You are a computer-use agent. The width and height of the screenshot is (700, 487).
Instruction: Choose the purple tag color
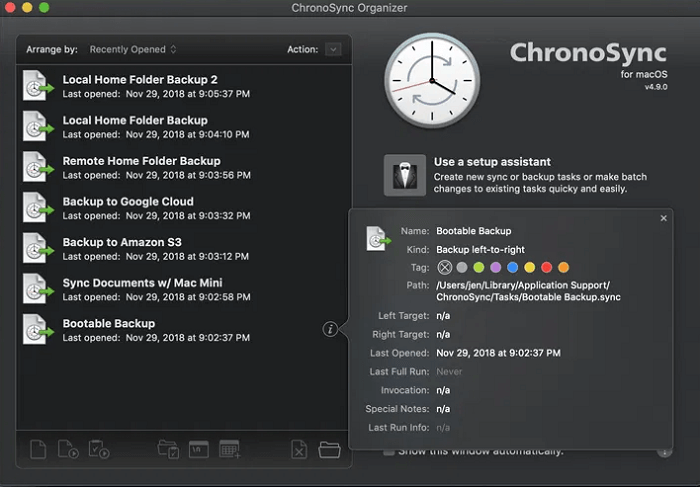click(x=496, y=267)
